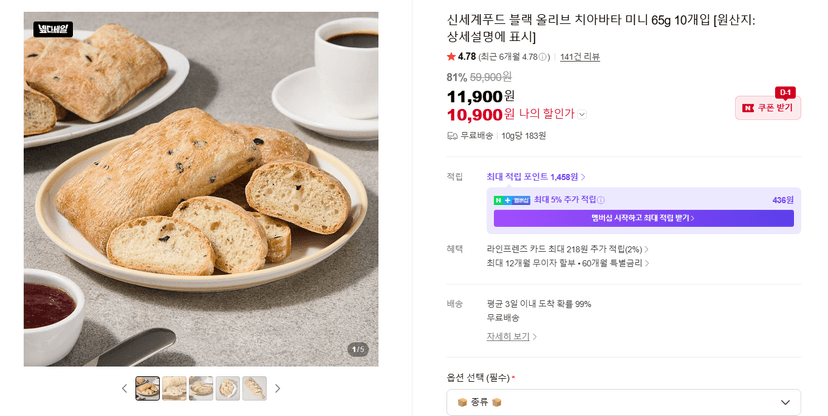
Task: Click the delivery truck icon by 무료배송
Action: (452, 136)
